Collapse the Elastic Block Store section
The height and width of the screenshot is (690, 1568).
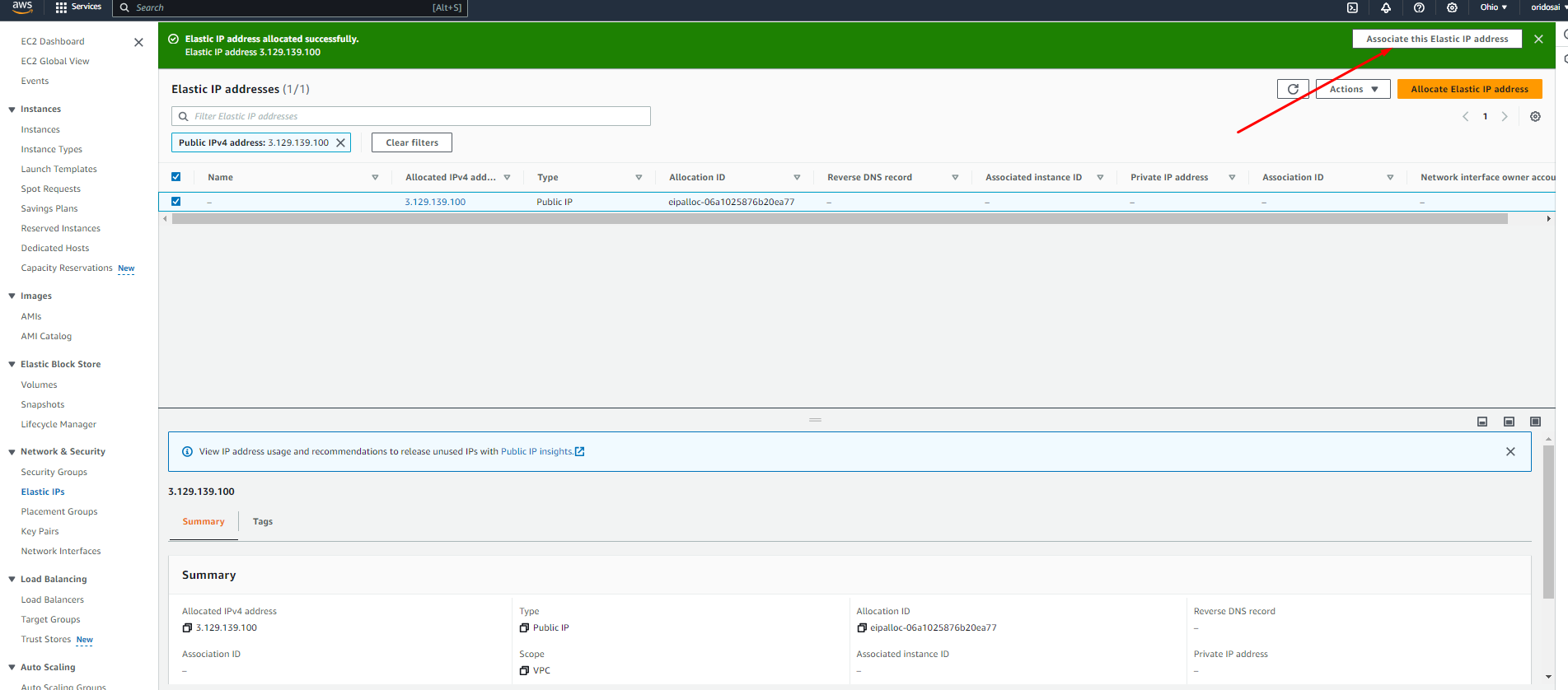point(12,365)
